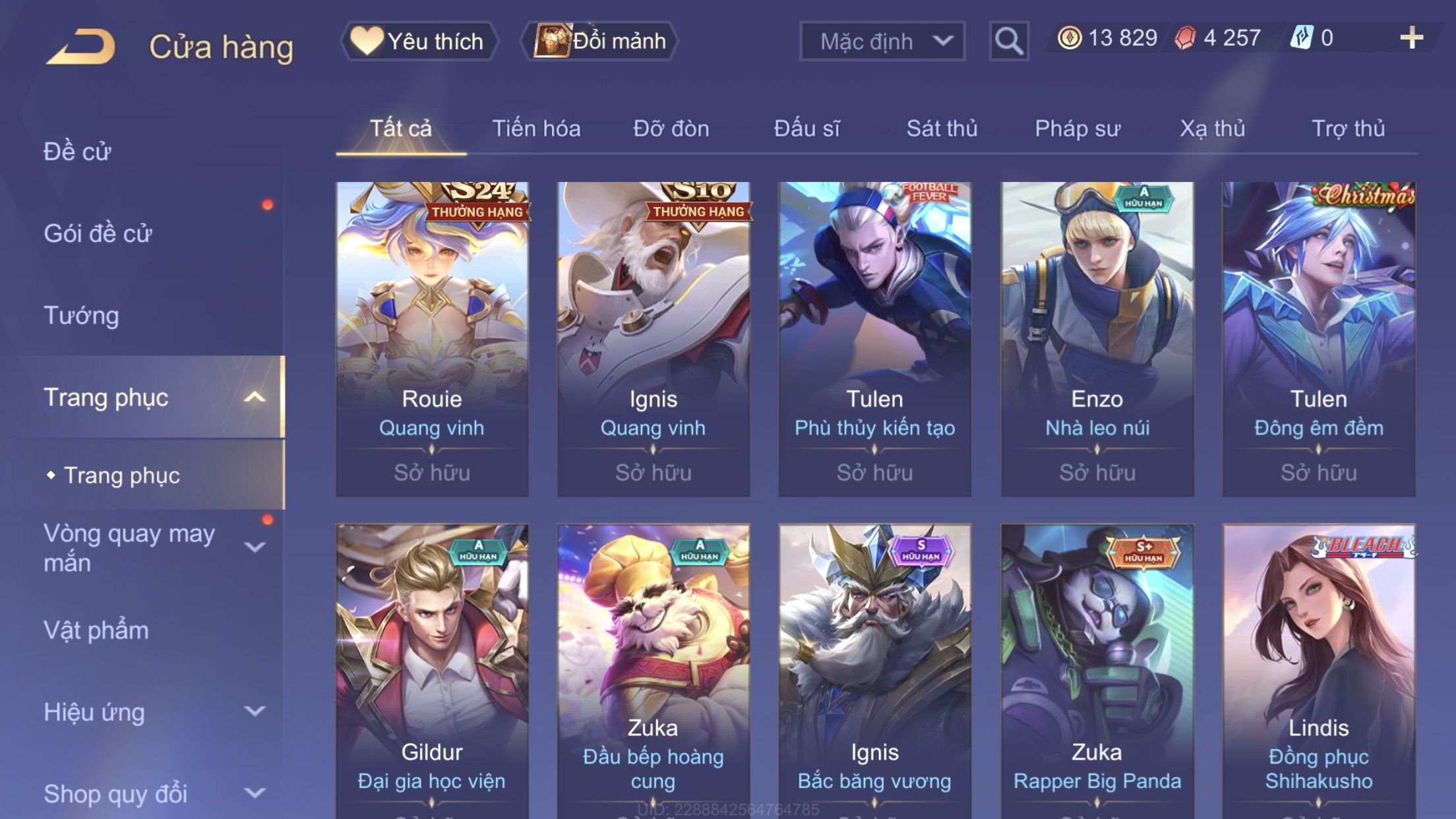
Task: Switch to the Pháp sư tab
Action: 1077,129
